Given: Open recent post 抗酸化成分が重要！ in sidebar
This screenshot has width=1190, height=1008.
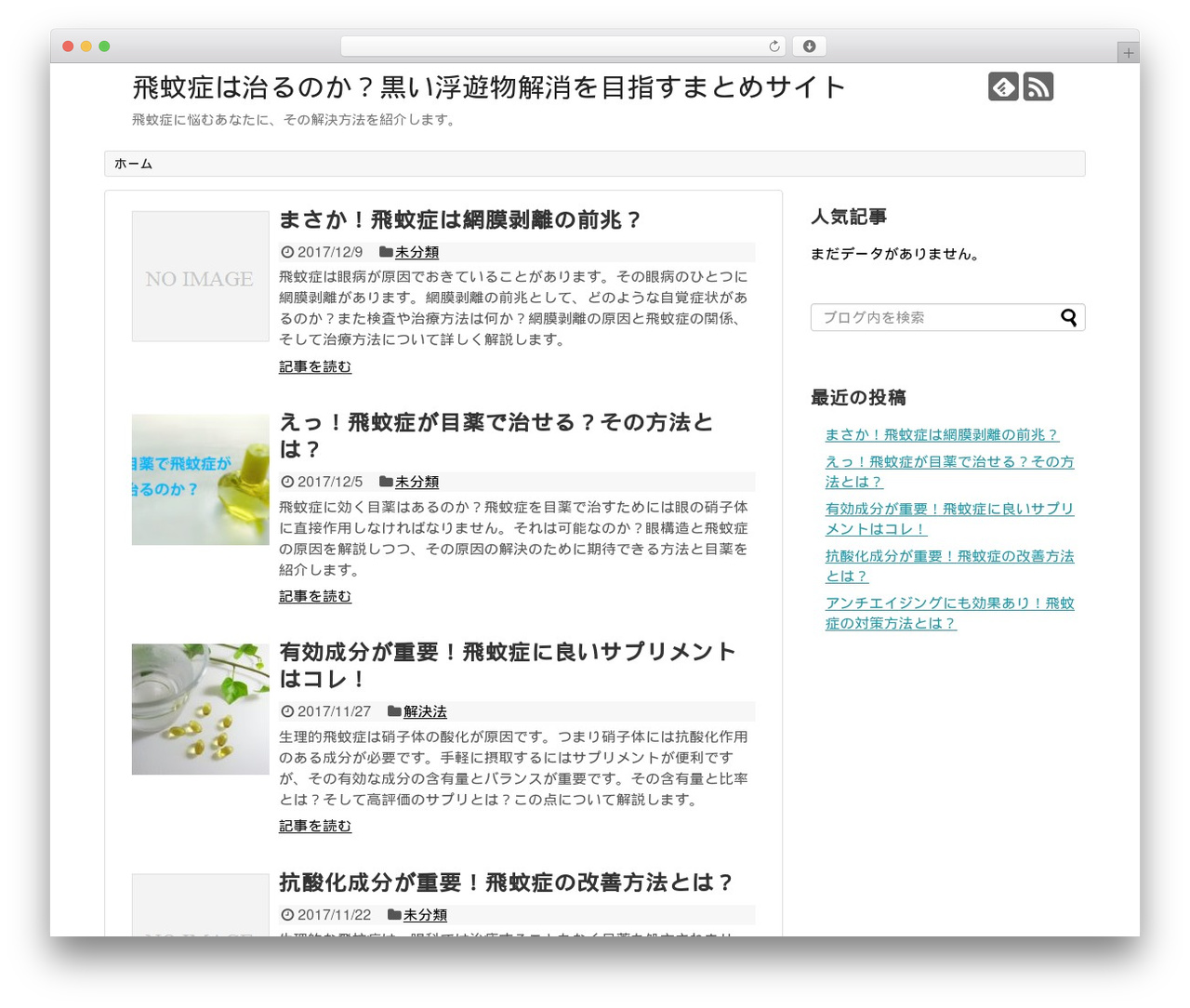Looking at the screenshot, I should [x=949, y=566].
